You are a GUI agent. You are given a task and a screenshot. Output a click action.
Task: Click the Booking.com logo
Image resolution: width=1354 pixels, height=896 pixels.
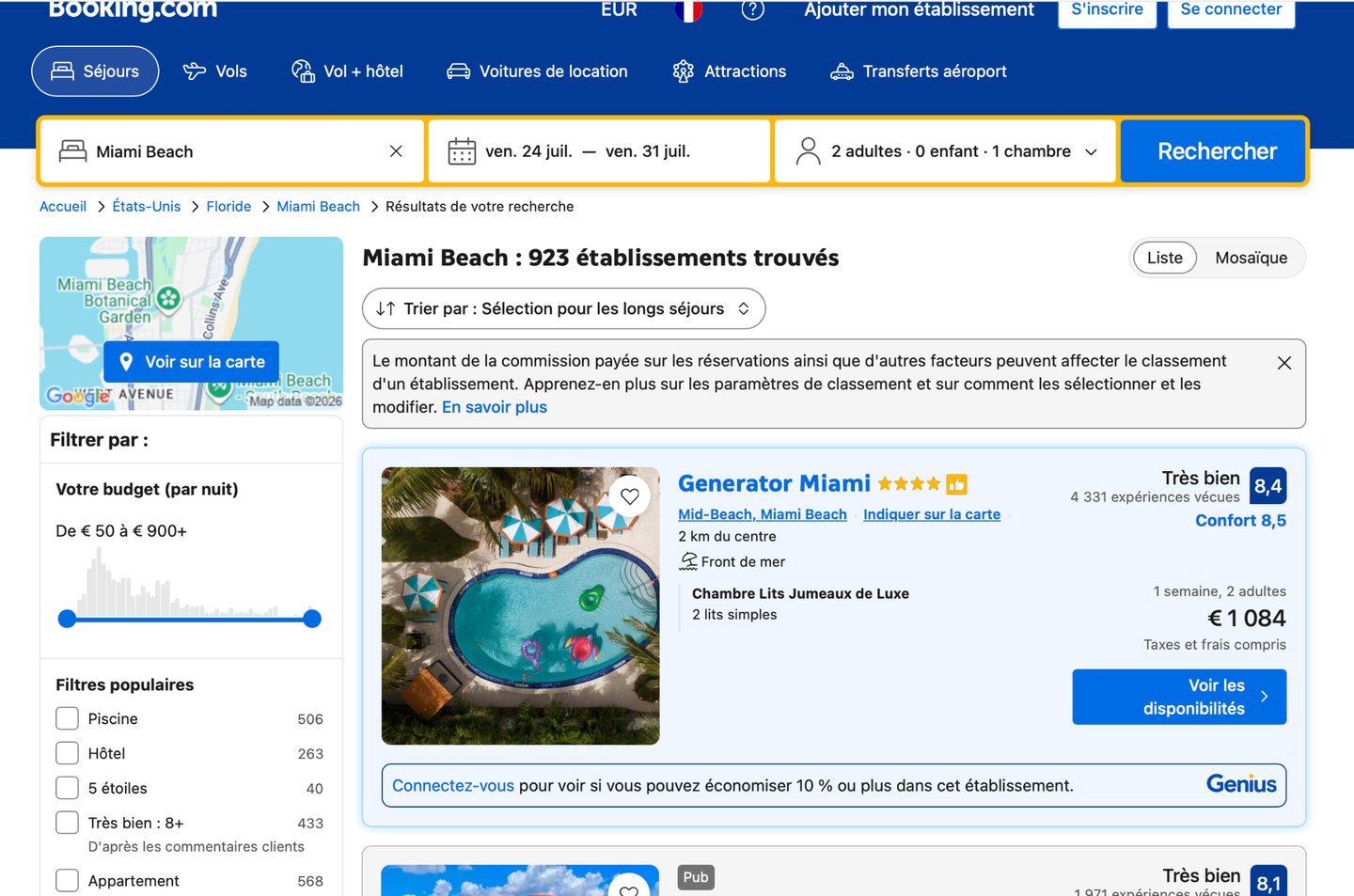pos(133,9)
